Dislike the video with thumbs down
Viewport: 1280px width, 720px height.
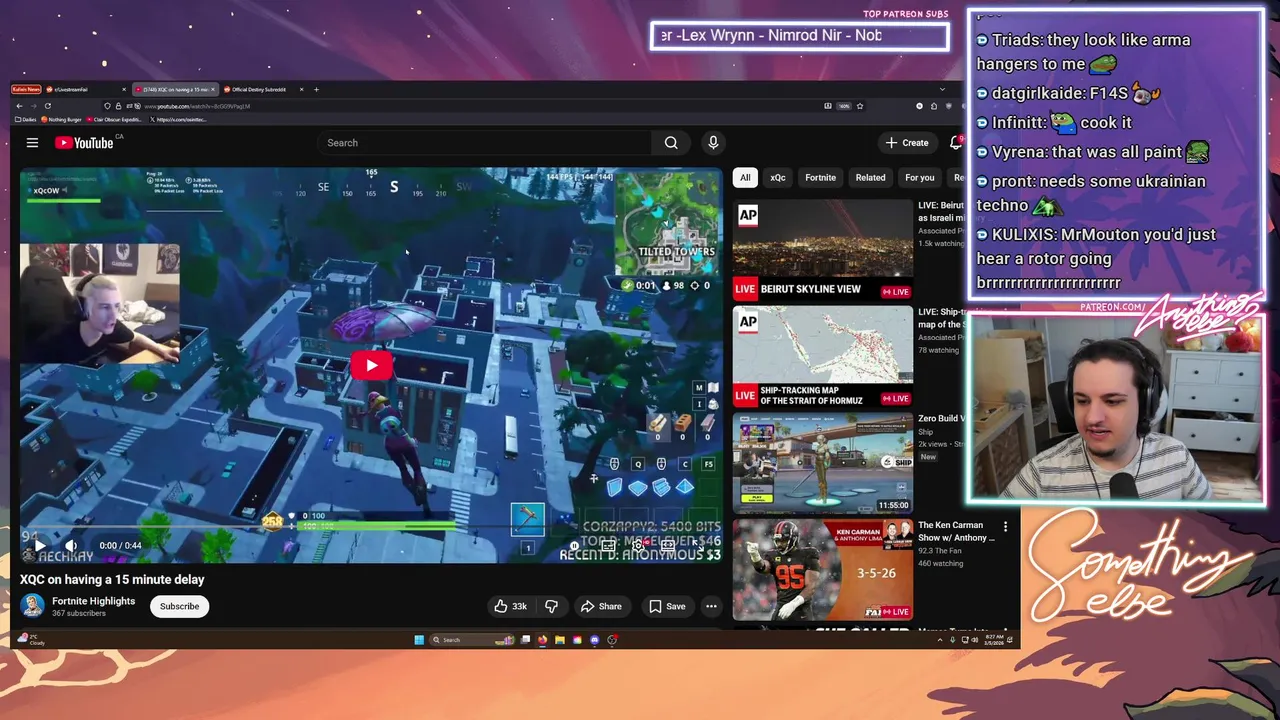(551, 606)
